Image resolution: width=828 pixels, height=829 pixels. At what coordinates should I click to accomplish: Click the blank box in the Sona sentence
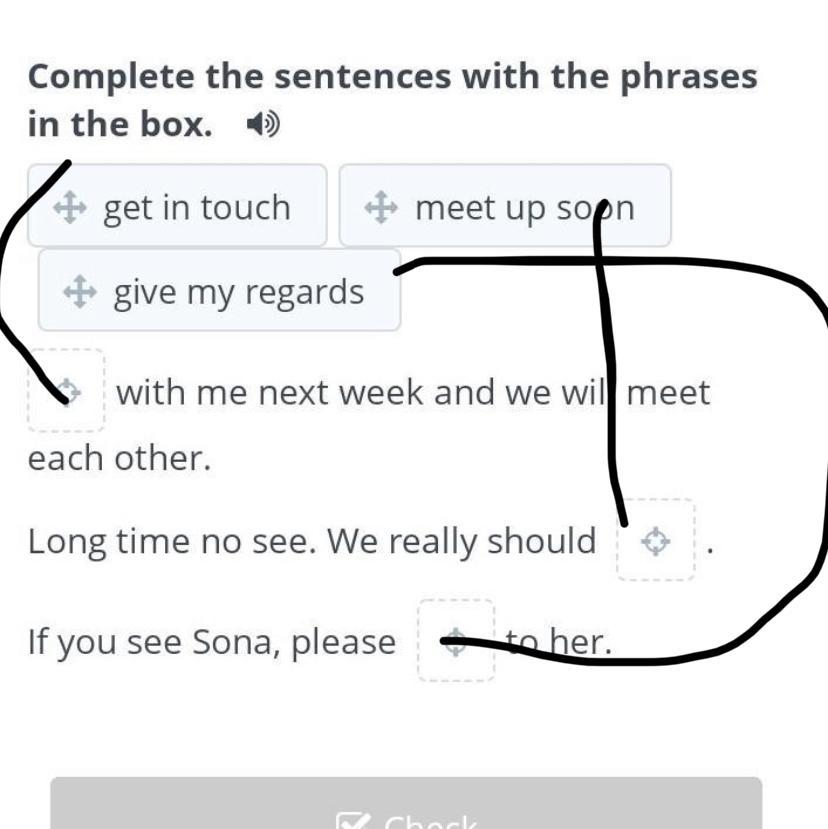tap(455, 641)
